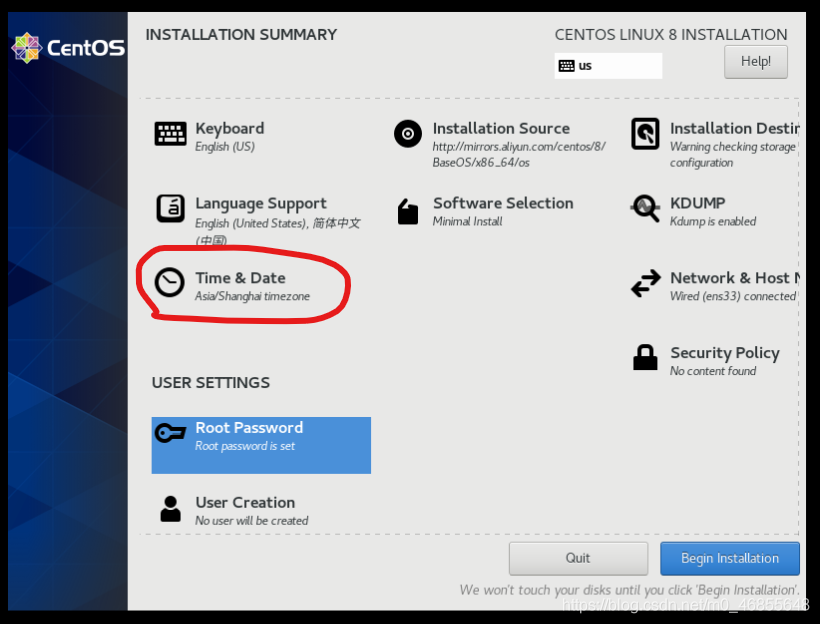Click 'No user will be created' text
This screenshot has width=820, height=624.
[x=252, y=521]
